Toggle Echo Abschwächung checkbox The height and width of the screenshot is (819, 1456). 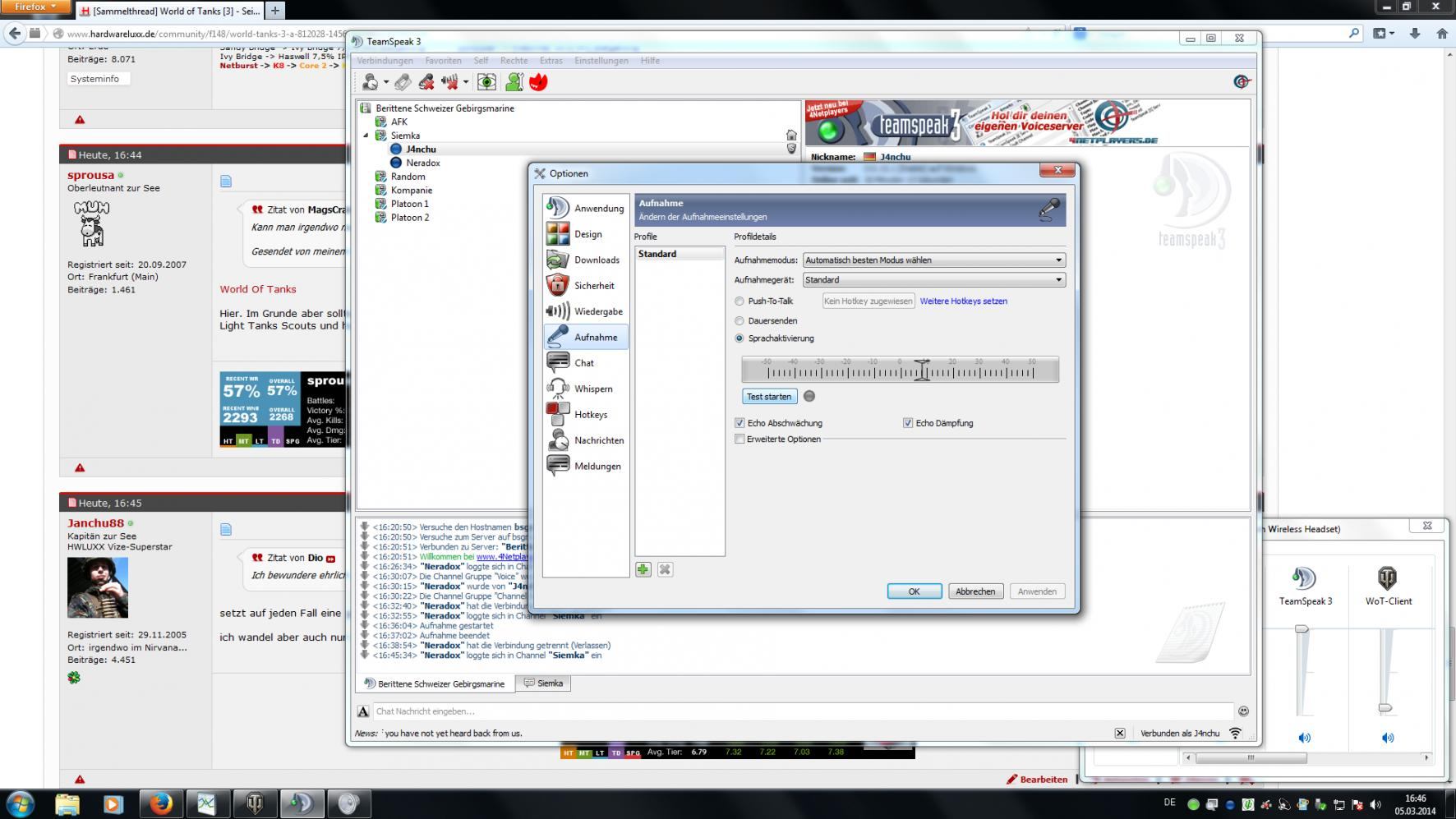[x=740, y=423]
